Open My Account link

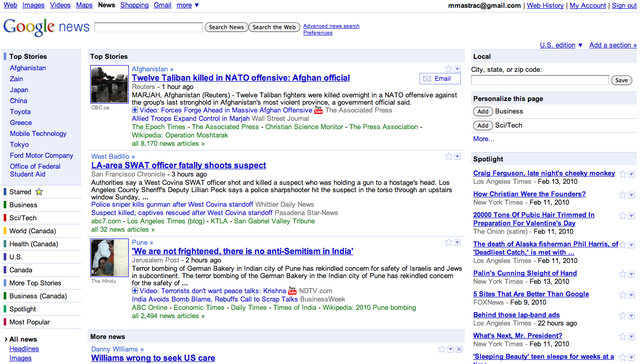pyautogui.click(x=588, y=6)
